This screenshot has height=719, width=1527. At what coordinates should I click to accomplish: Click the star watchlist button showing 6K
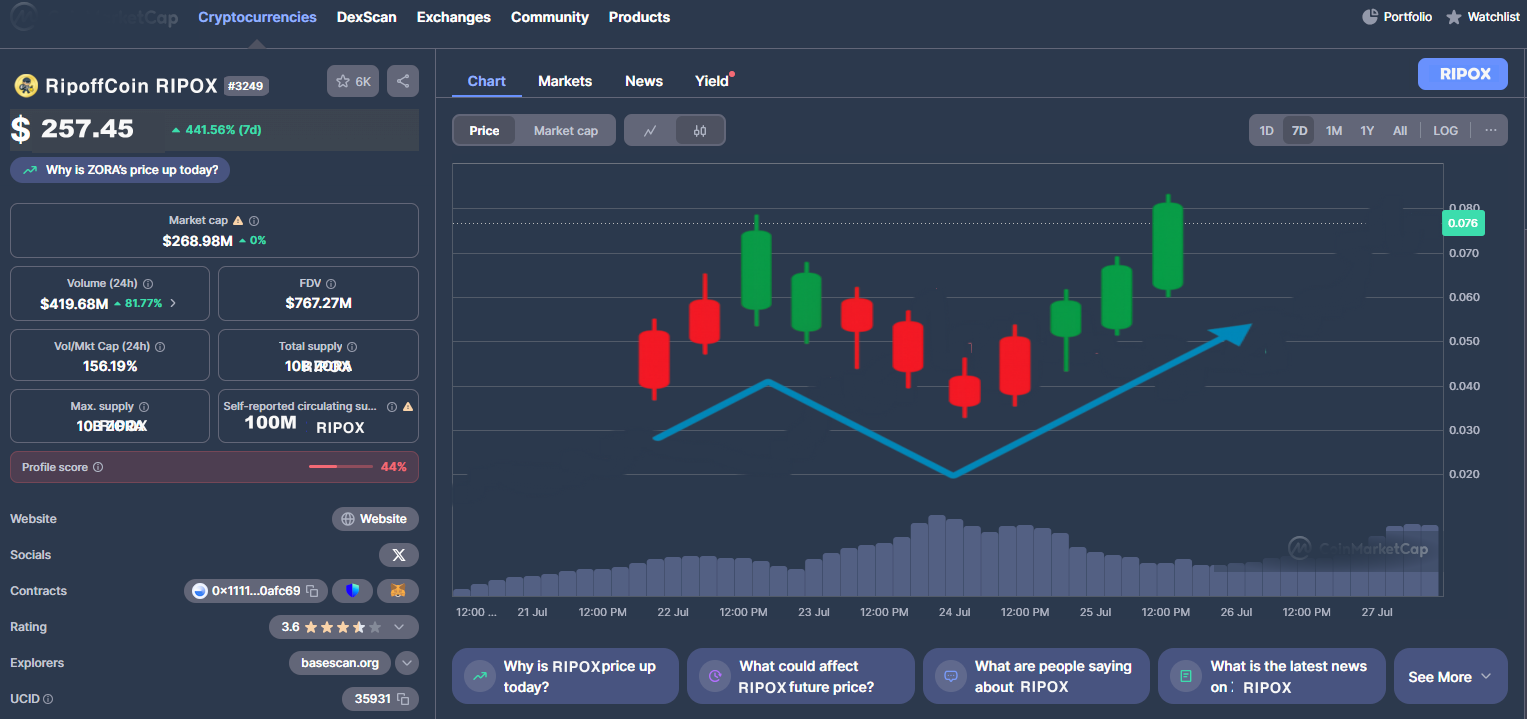pyautogui.click(x=353, y=81)
